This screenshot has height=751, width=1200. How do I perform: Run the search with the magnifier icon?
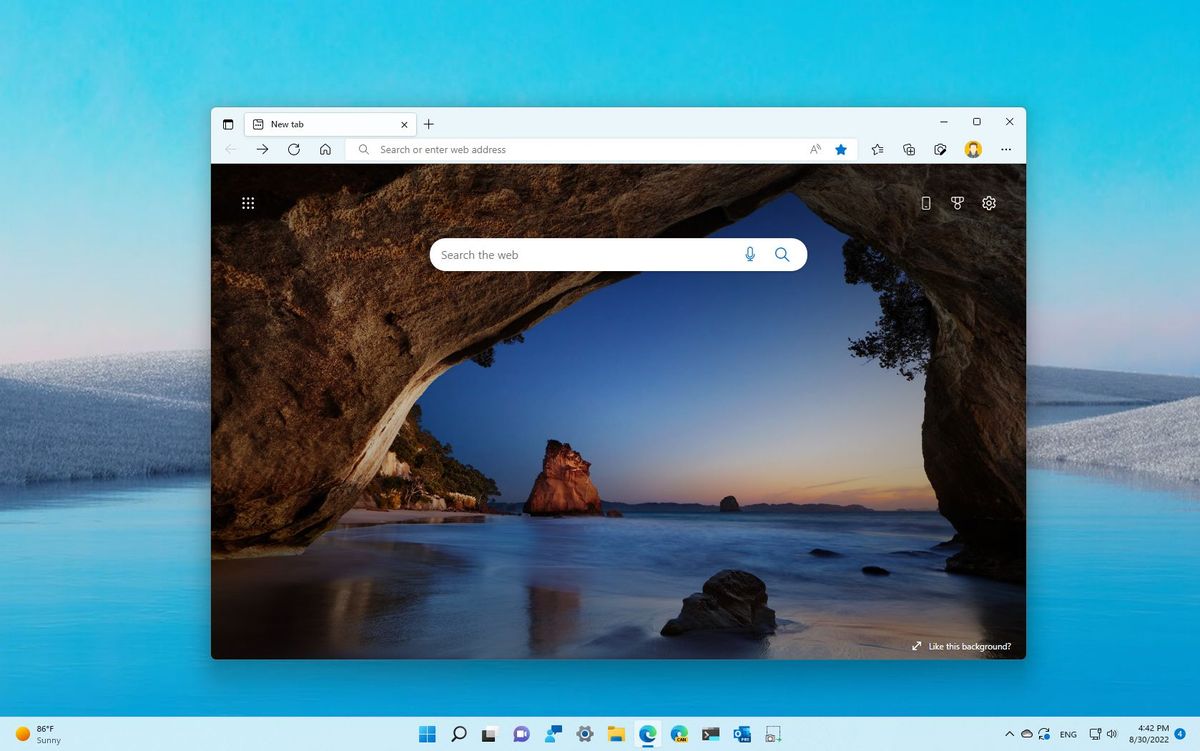(782, 254)
